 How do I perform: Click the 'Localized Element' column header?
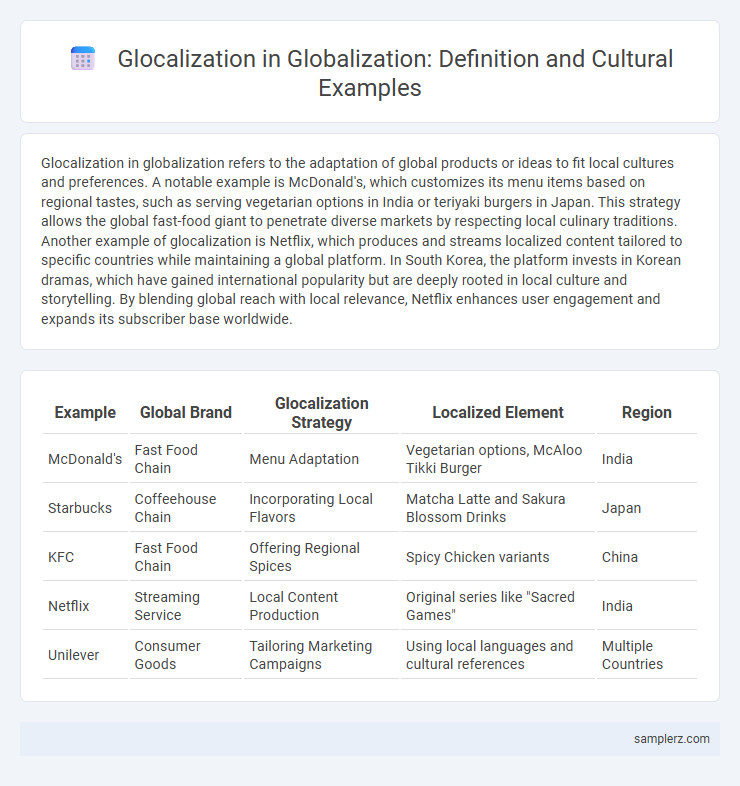click(498, 413)
